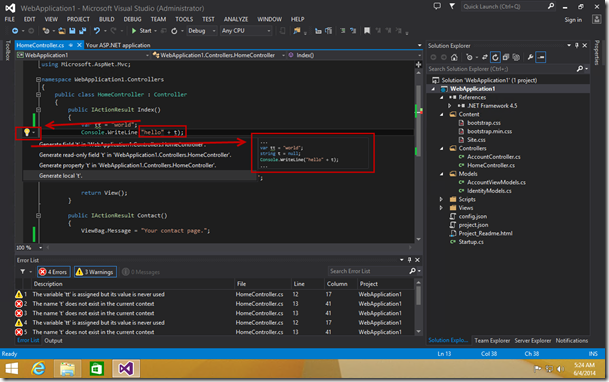Image resolution: width=609 pixels, height=382 pixels.
Task: Refresh the Solution Explorer
Action: click(495, 57)
